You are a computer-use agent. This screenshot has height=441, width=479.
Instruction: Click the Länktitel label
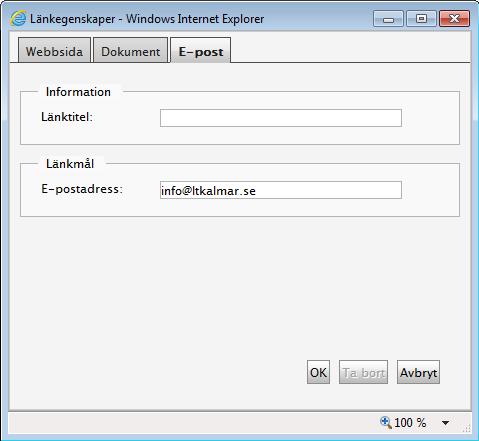click(x=67, y=117)
